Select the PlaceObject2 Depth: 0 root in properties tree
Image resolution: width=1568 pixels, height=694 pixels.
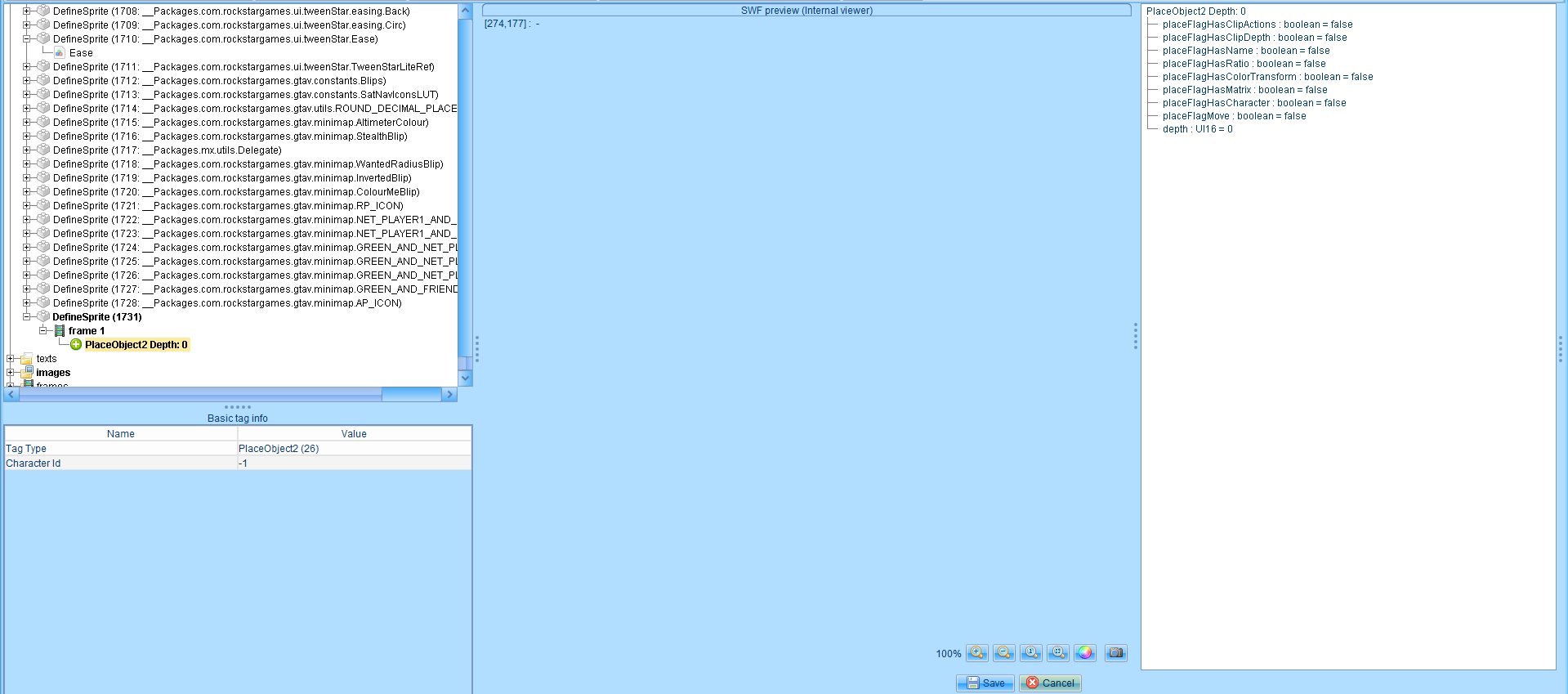tap(1195, 11)
